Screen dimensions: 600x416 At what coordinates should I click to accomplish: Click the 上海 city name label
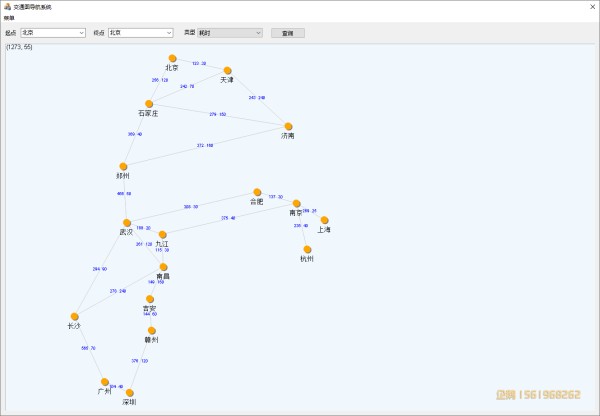[x=324, y=230]
